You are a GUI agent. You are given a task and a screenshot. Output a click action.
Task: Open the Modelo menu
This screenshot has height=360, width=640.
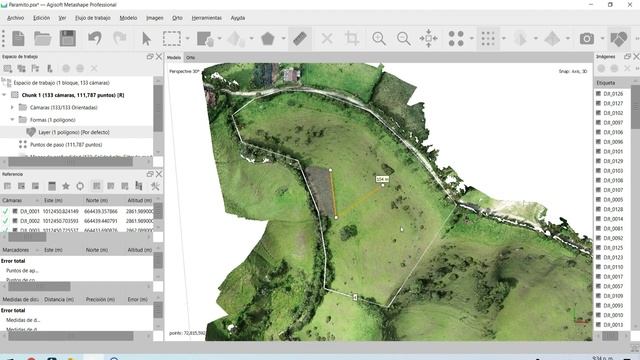[128, 18]
